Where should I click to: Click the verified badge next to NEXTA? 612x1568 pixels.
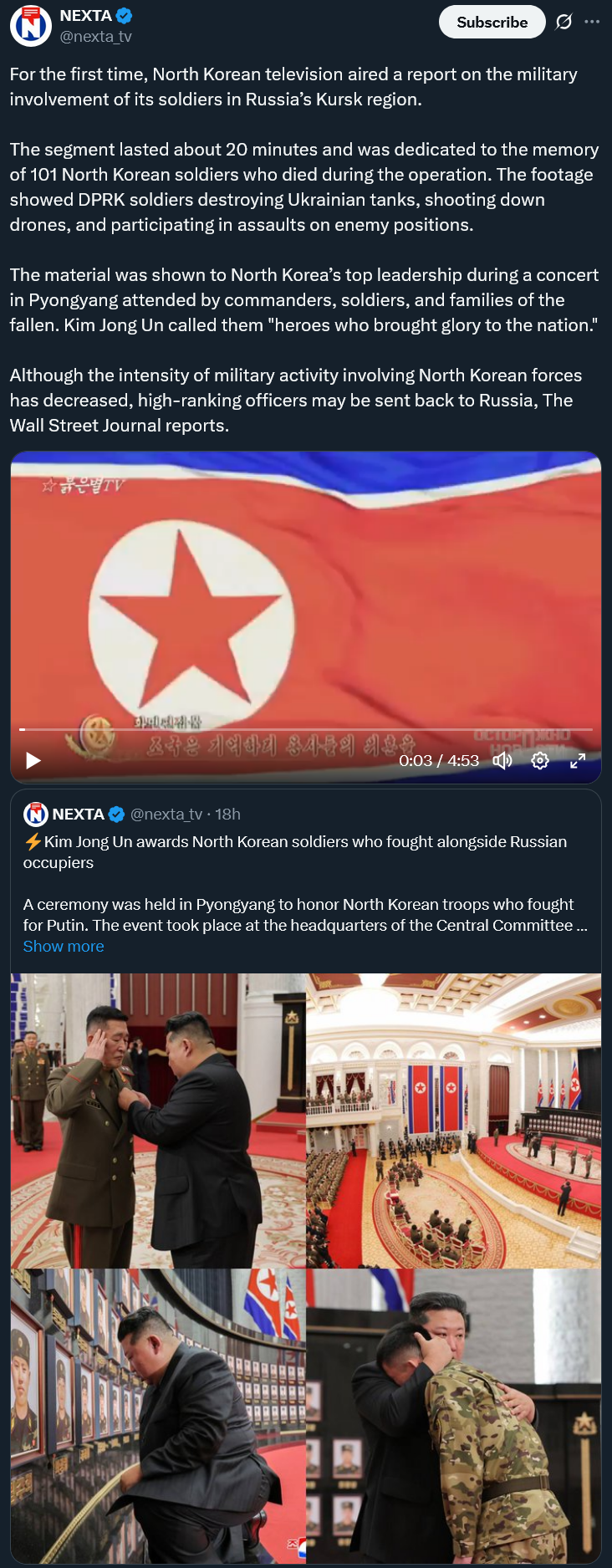(124, 15)
